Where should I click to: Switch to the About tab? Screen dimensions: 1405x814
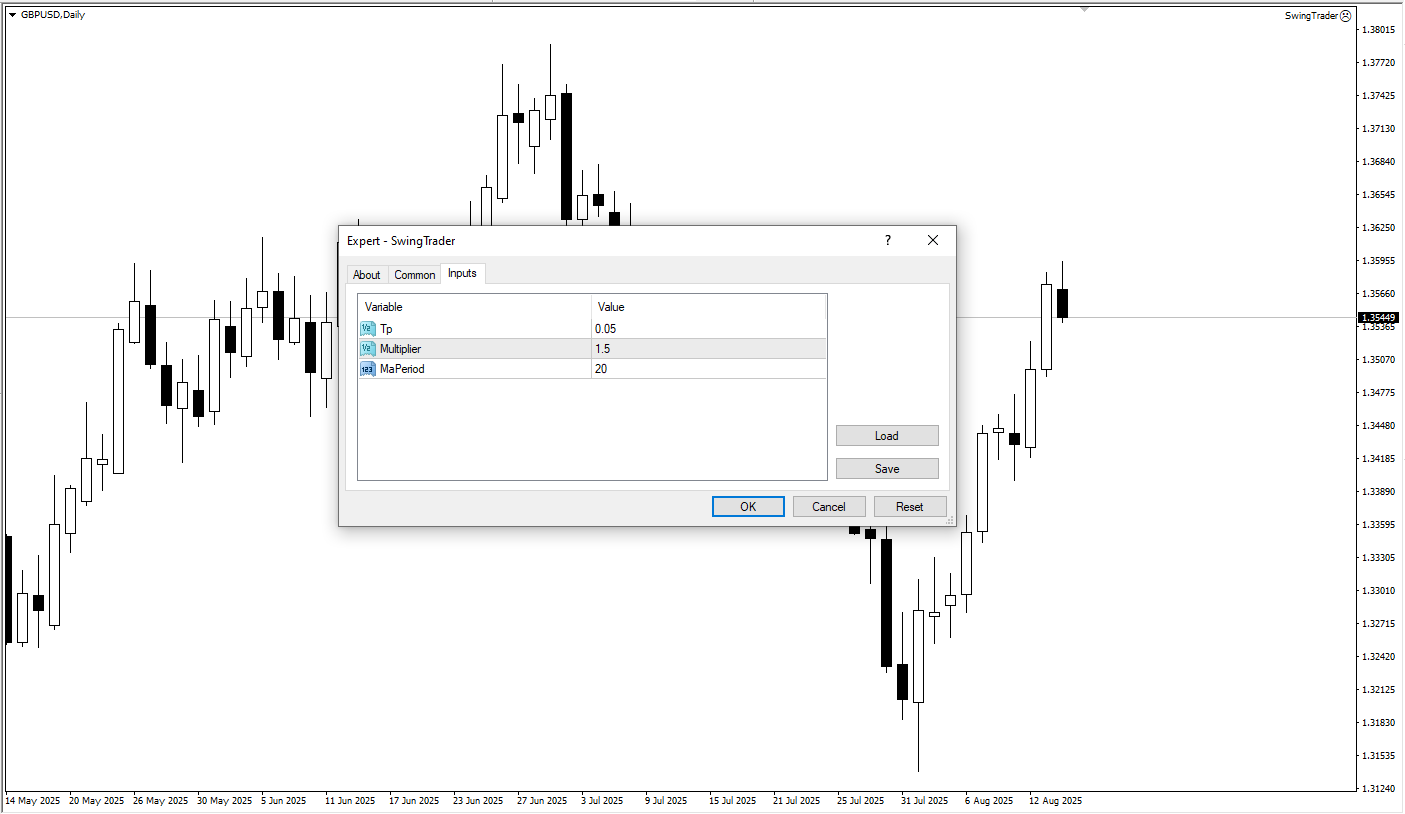[366, 275]
